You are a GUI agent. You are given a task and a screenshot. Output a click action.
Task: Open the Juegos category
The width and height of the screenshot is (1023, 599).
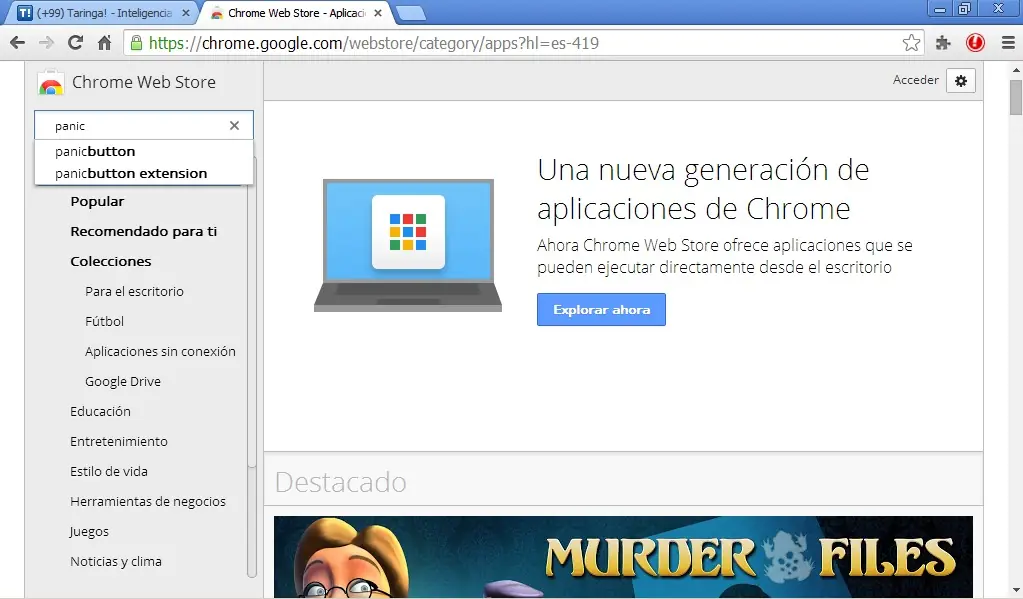89,532
